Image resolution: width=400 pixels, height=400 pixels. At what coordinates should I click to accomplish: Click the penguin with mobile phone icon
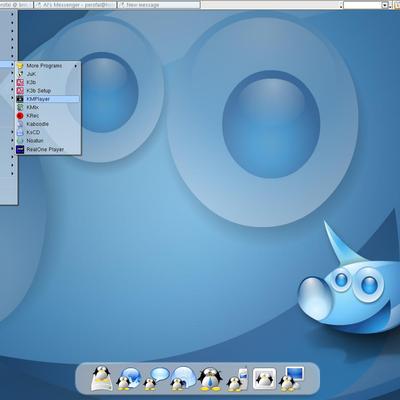(237, 379)
